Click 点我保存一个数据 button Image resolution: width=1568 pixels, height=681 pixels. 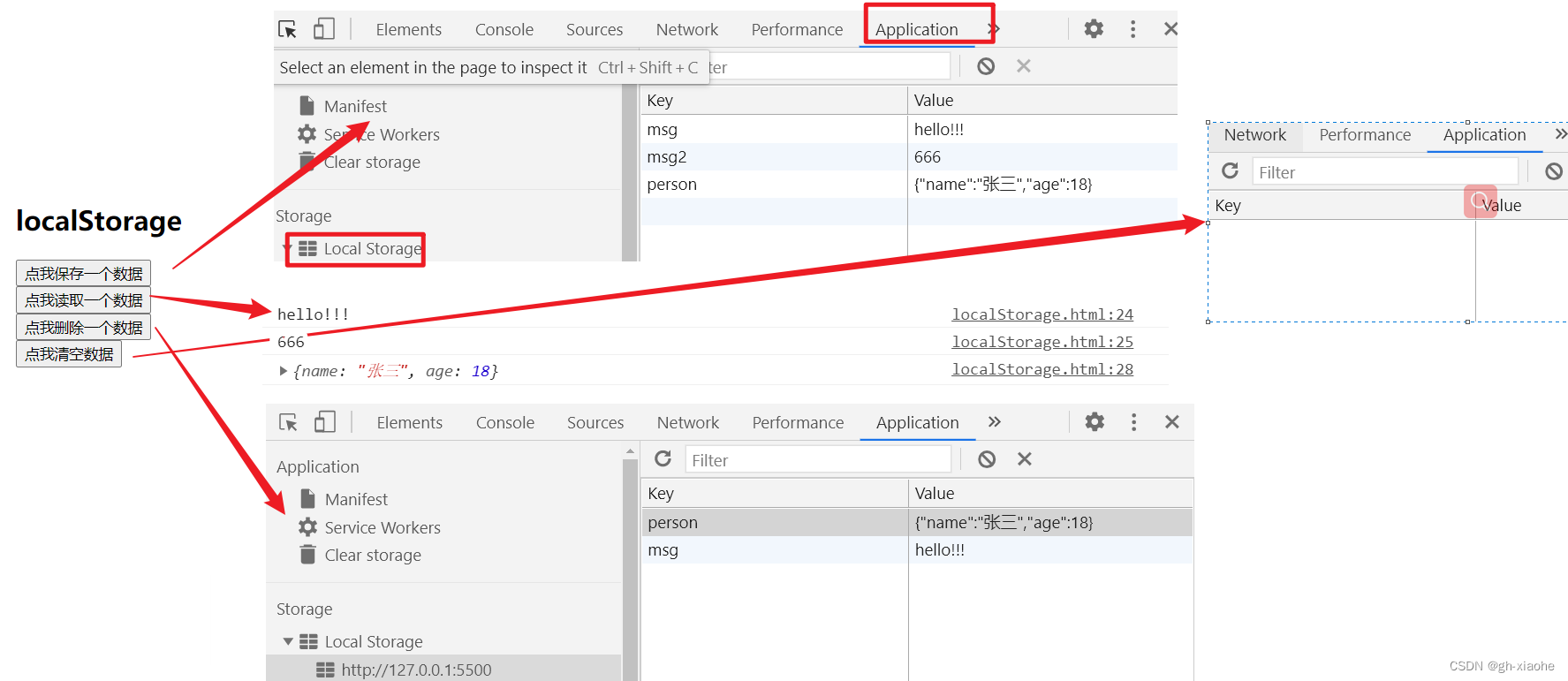point(84,274)
